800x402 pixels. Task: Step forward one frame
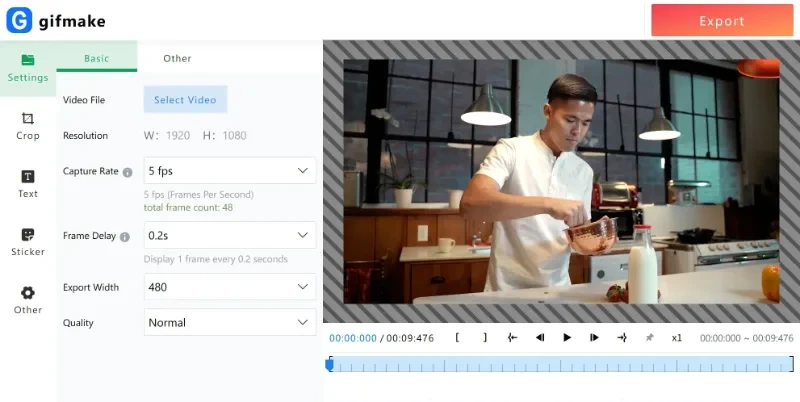tap(594, 338)
